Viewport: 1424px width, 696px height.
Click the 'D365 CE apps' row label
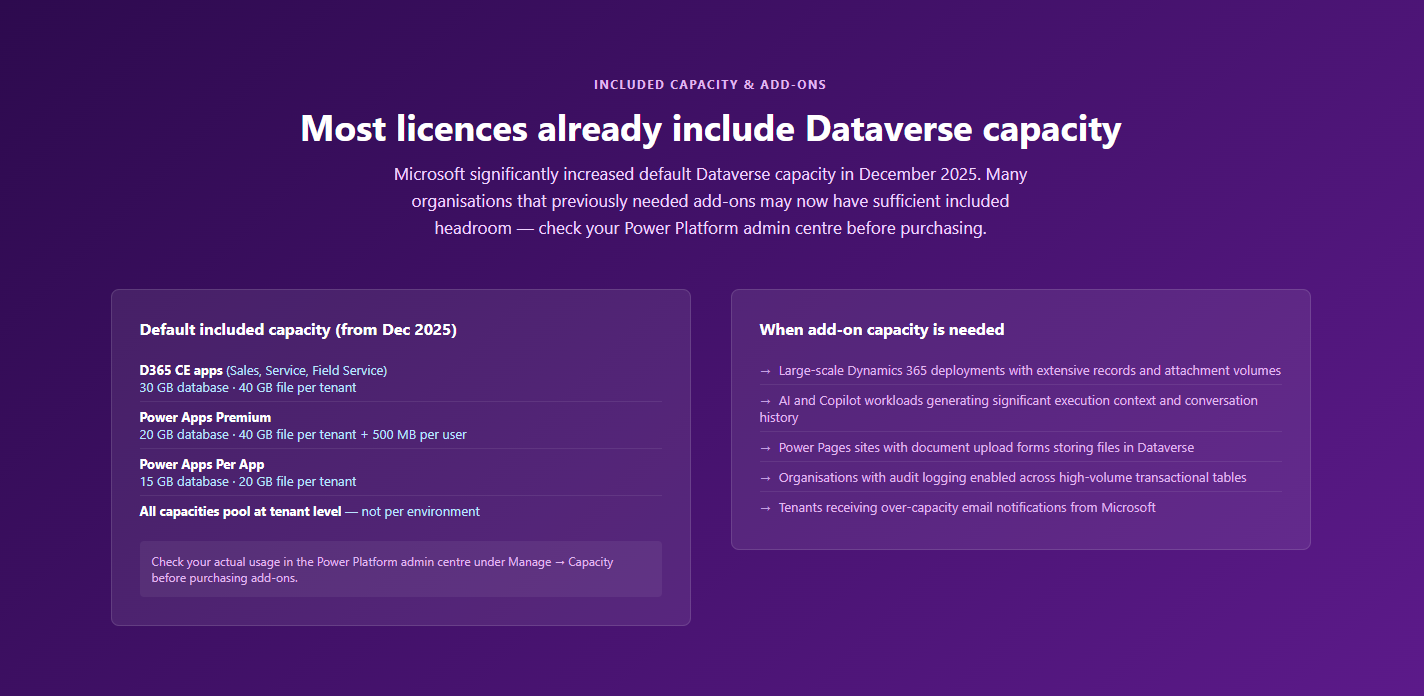tap(181, 370)
